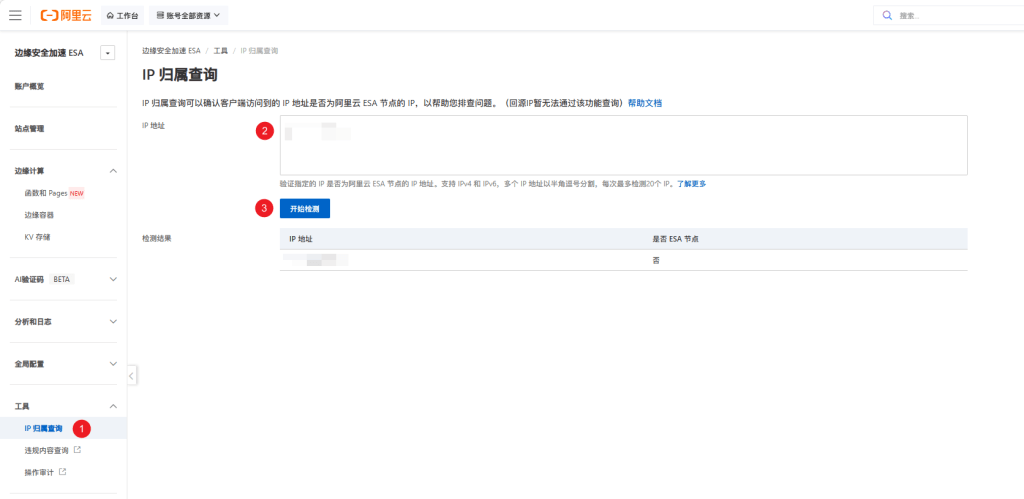This screenshot has height=499, width=1024.
Task: Collapse the 边缘计算 section
Action: click(x=113, y=171)
